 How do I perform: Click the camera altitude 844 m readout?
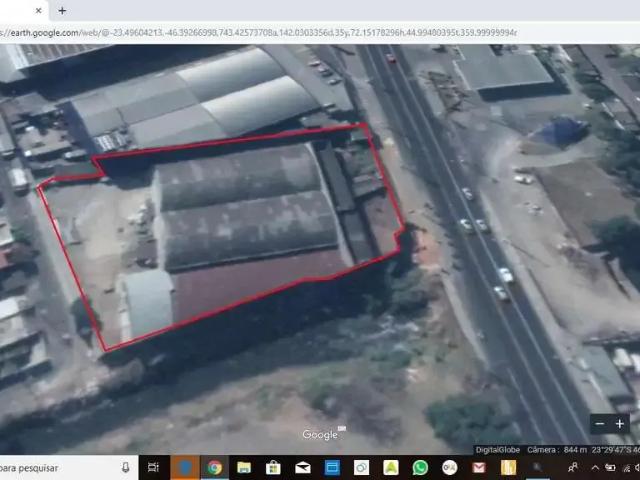563,450
